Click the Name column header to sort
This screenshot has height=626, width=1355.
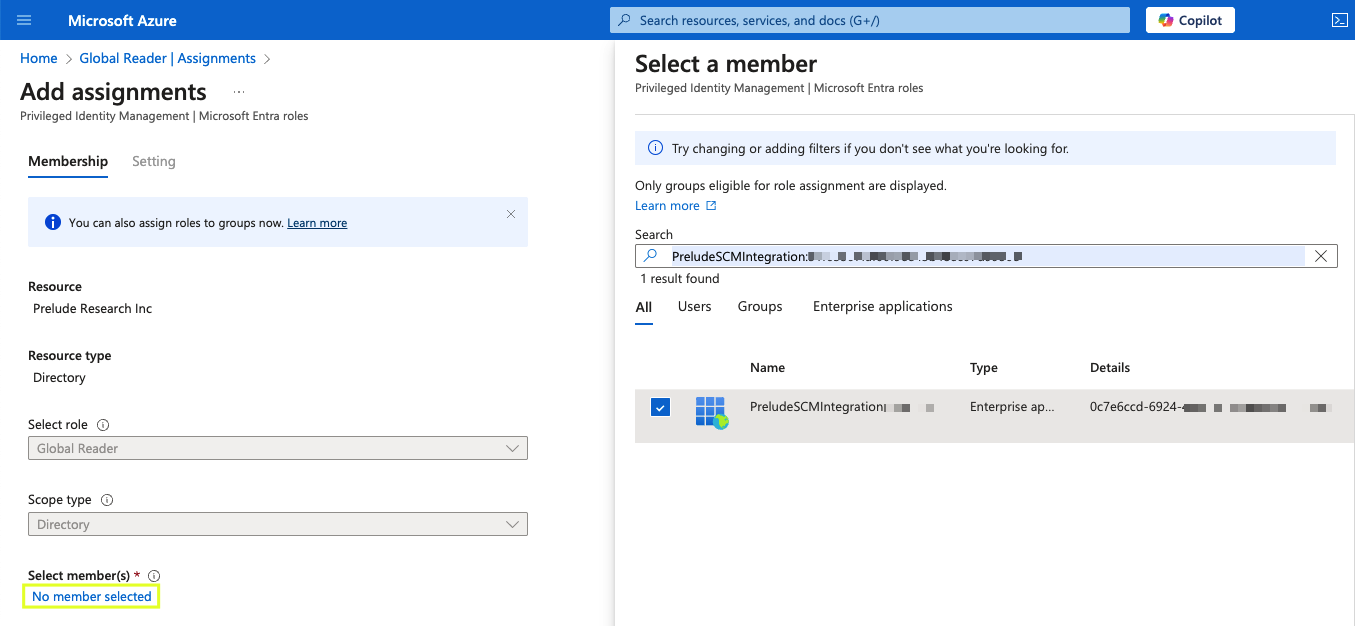pyautogui.click(x=767, y=367)
